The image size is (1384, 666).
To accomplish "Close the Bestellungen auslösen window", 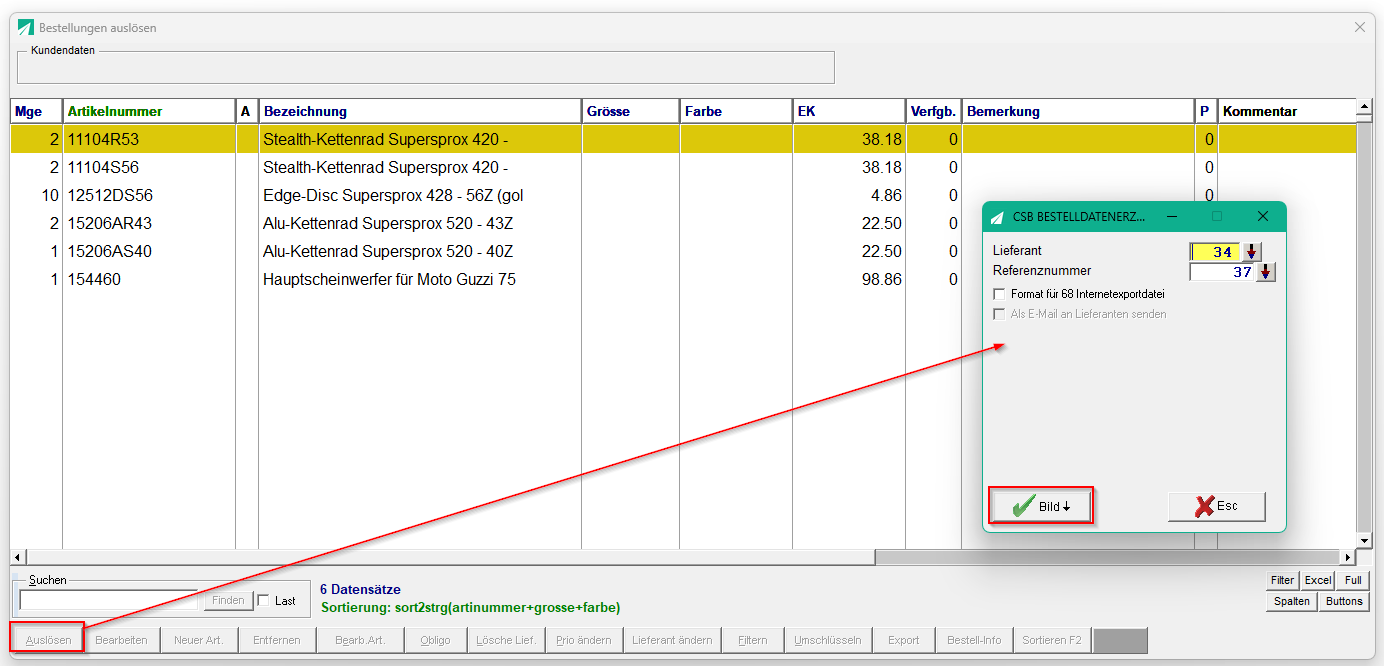I will 1359,27.
